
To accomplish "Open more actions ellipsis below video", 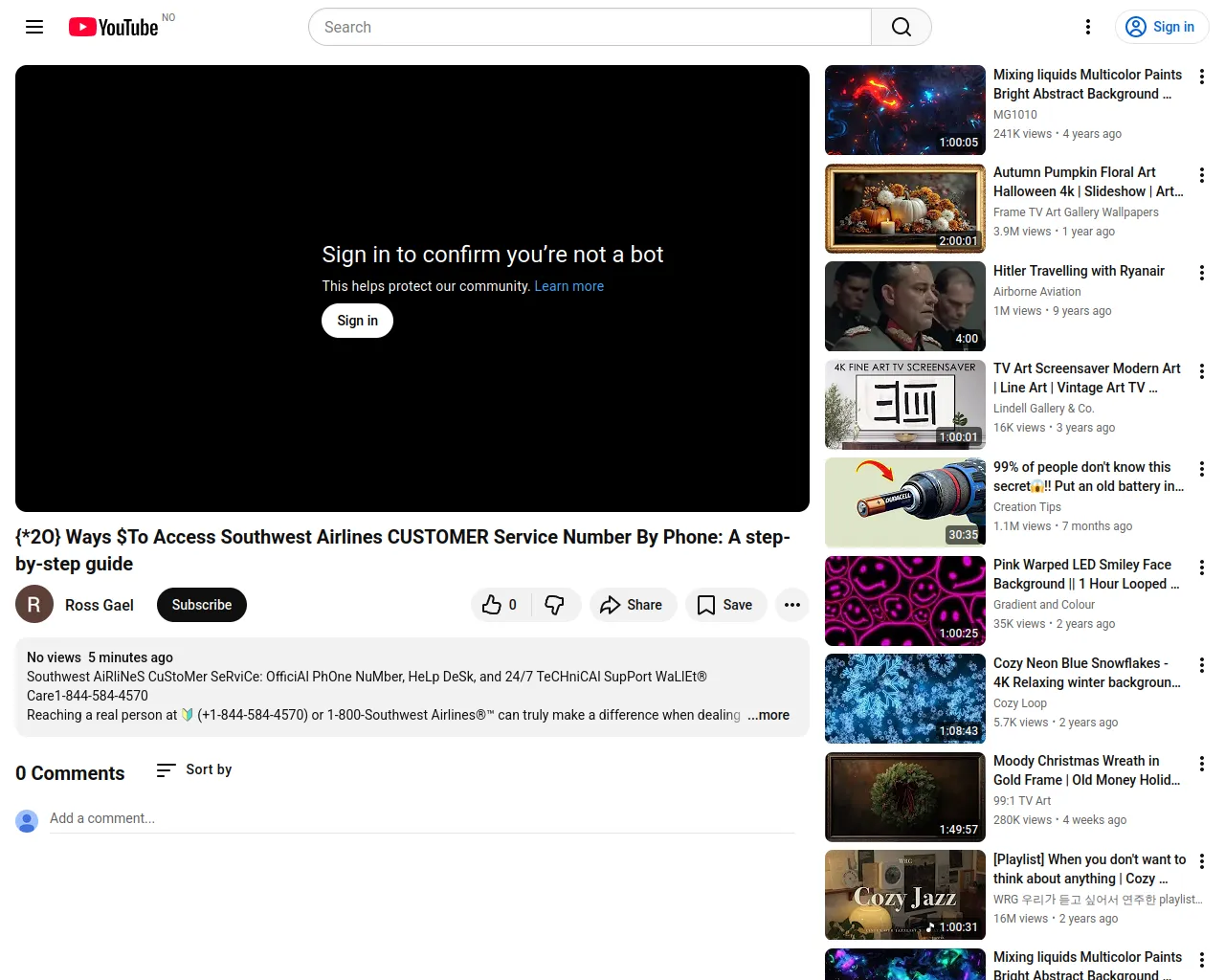I will coord(792,605).
